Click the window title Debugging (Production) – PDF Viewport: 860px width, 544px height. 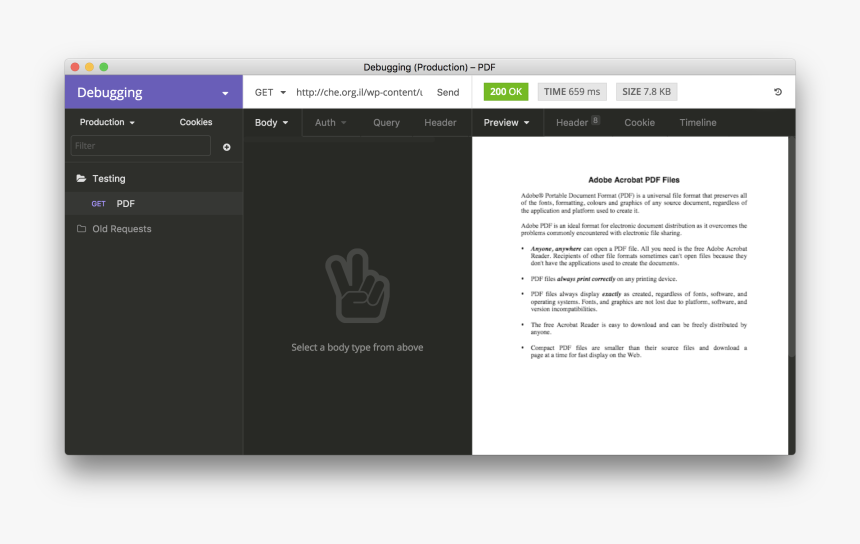click(x=429, y=67)
